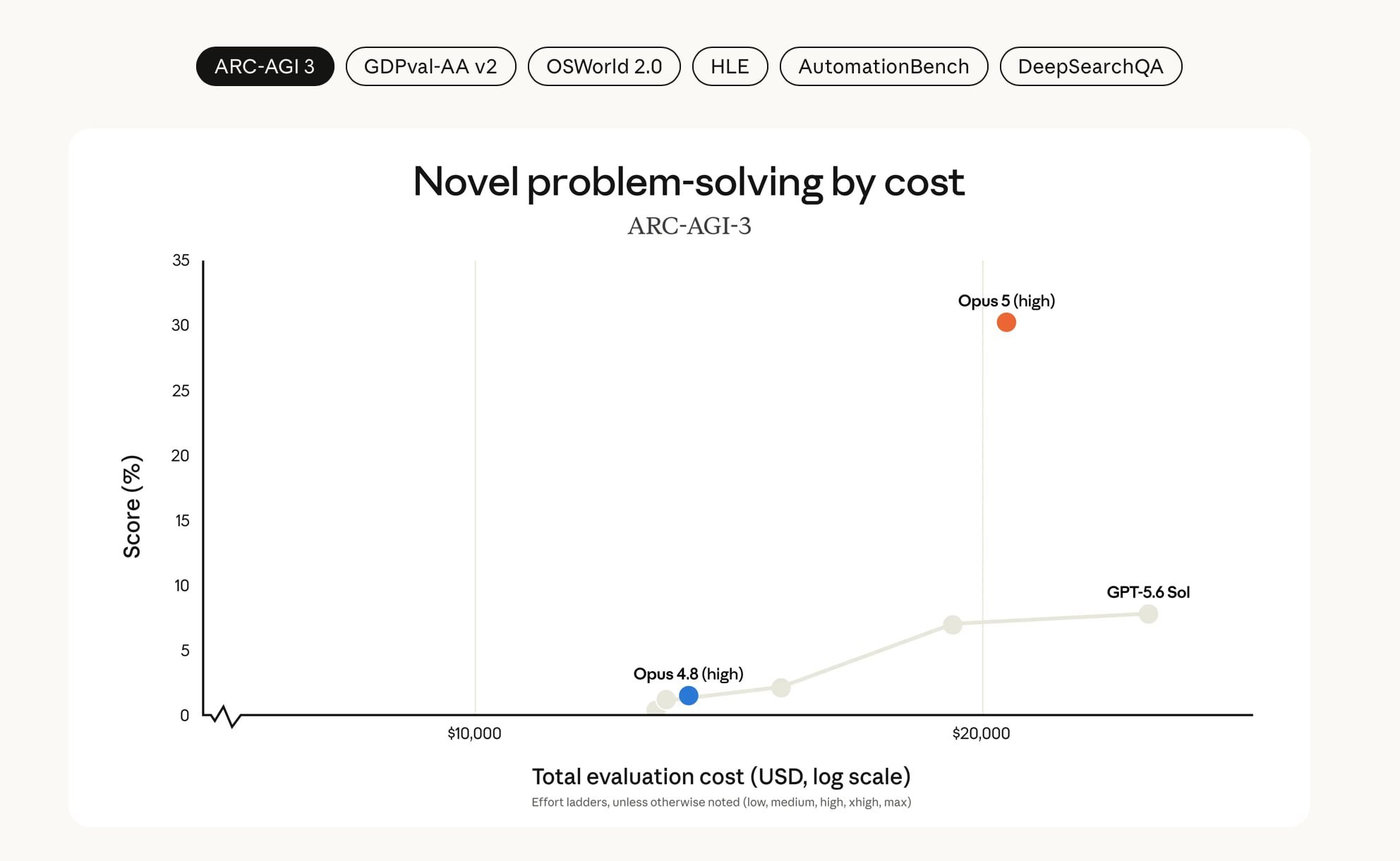Click the Opus 5 (high) label
The width and height of the screenshot is (1400, 861).
(x=1006, y=301)
